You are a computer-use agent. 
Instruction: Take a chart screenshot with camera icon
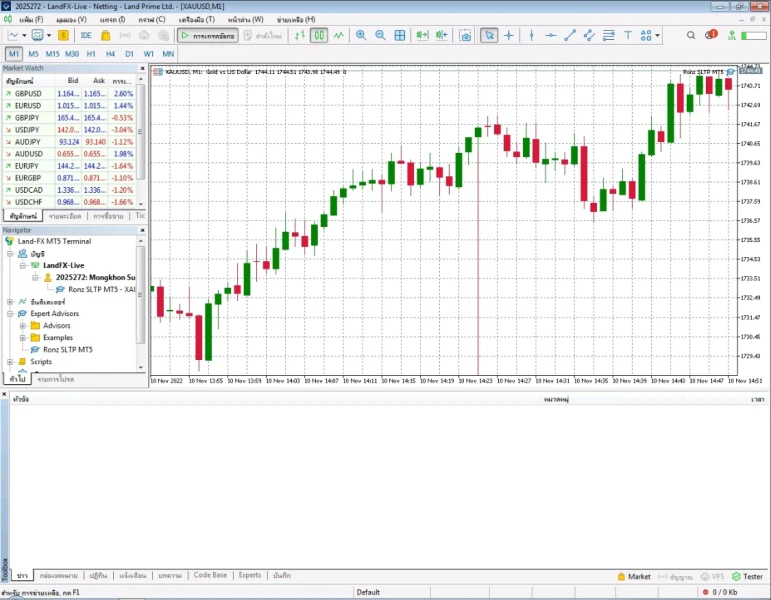[465, 35]
